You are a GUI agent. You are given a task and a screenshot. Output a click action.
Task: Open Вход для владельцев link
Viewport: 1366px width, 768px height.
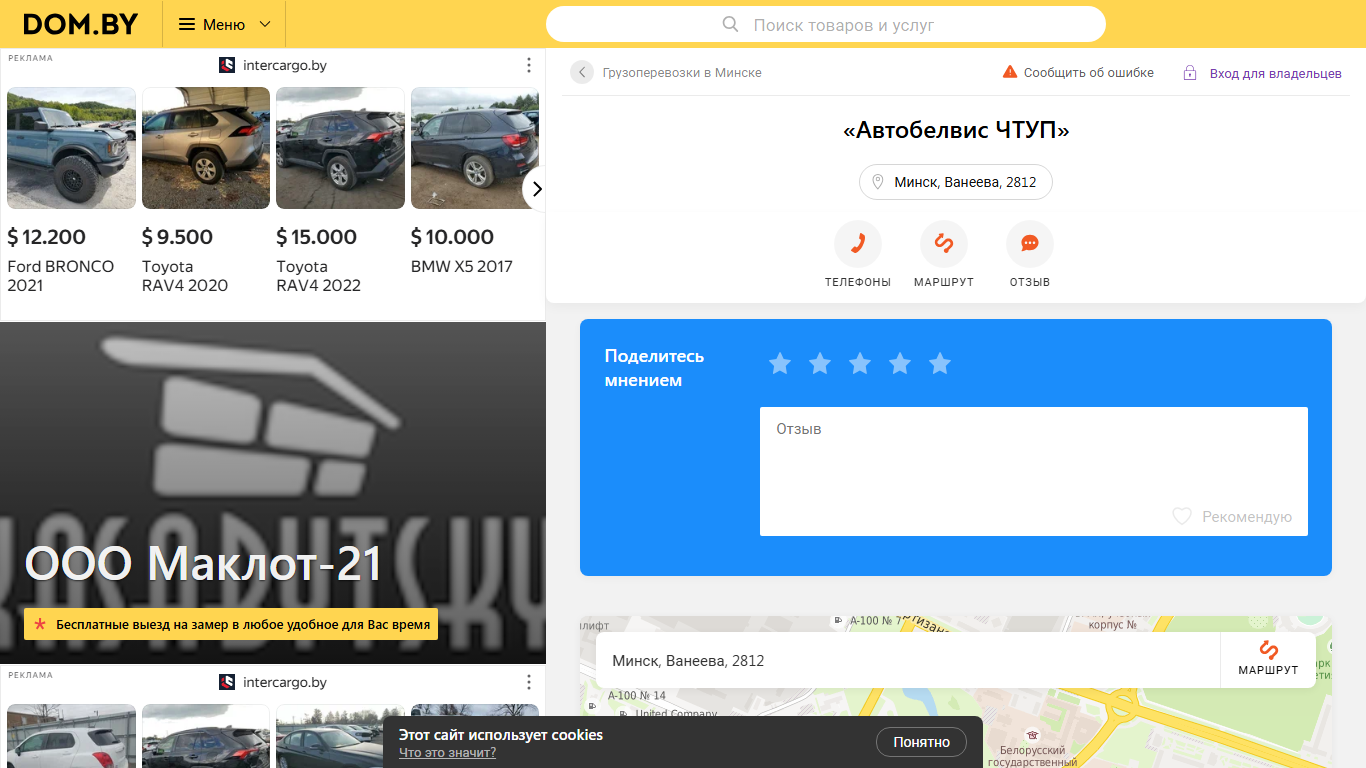tap(1276, 73)
